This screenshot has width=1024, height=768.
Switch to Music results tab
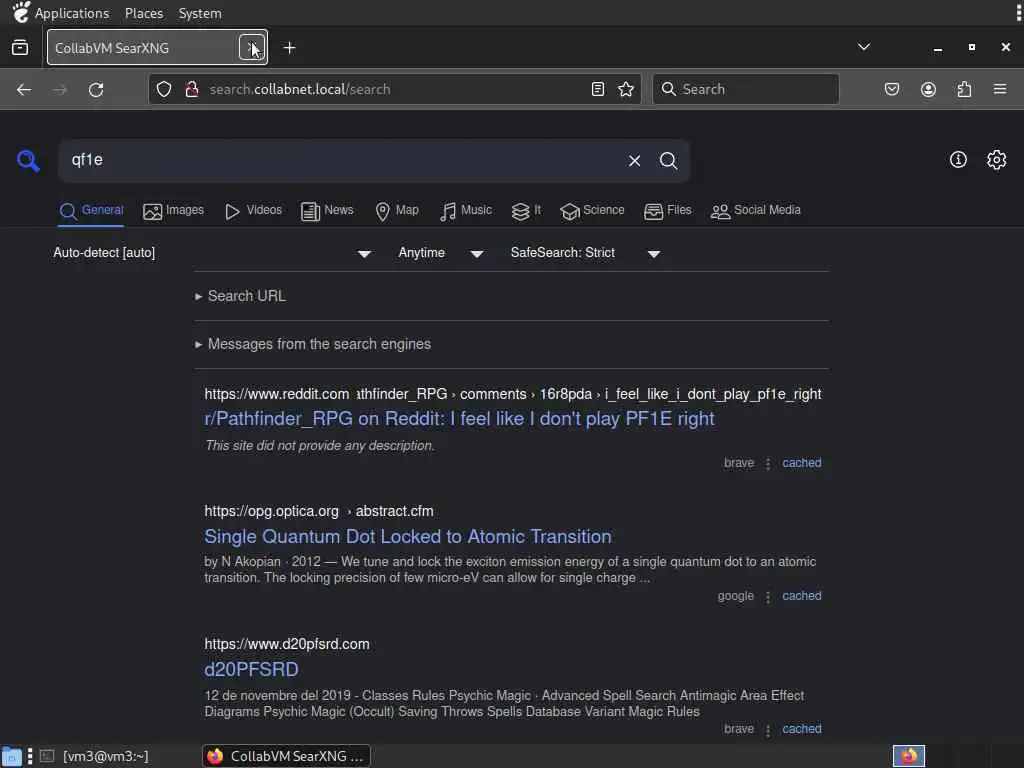point(466,210)
